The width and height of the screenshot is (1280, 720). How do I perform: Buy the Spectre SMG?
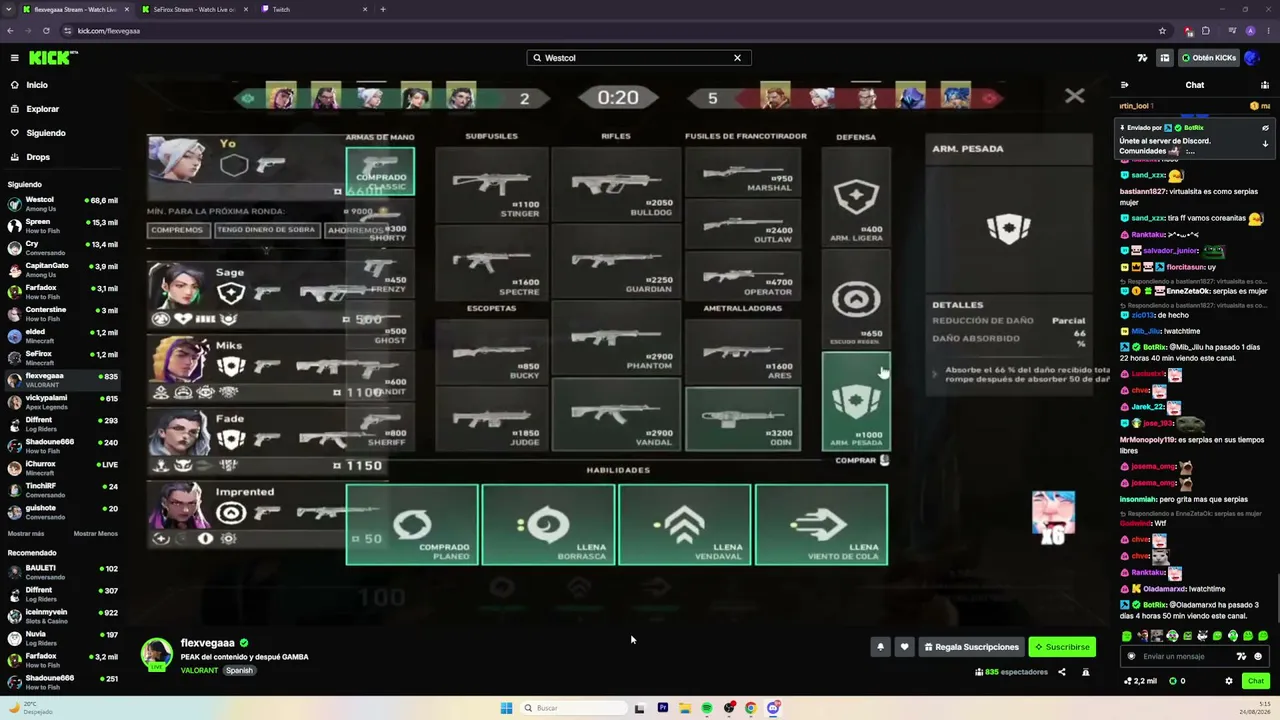(491, 260)
